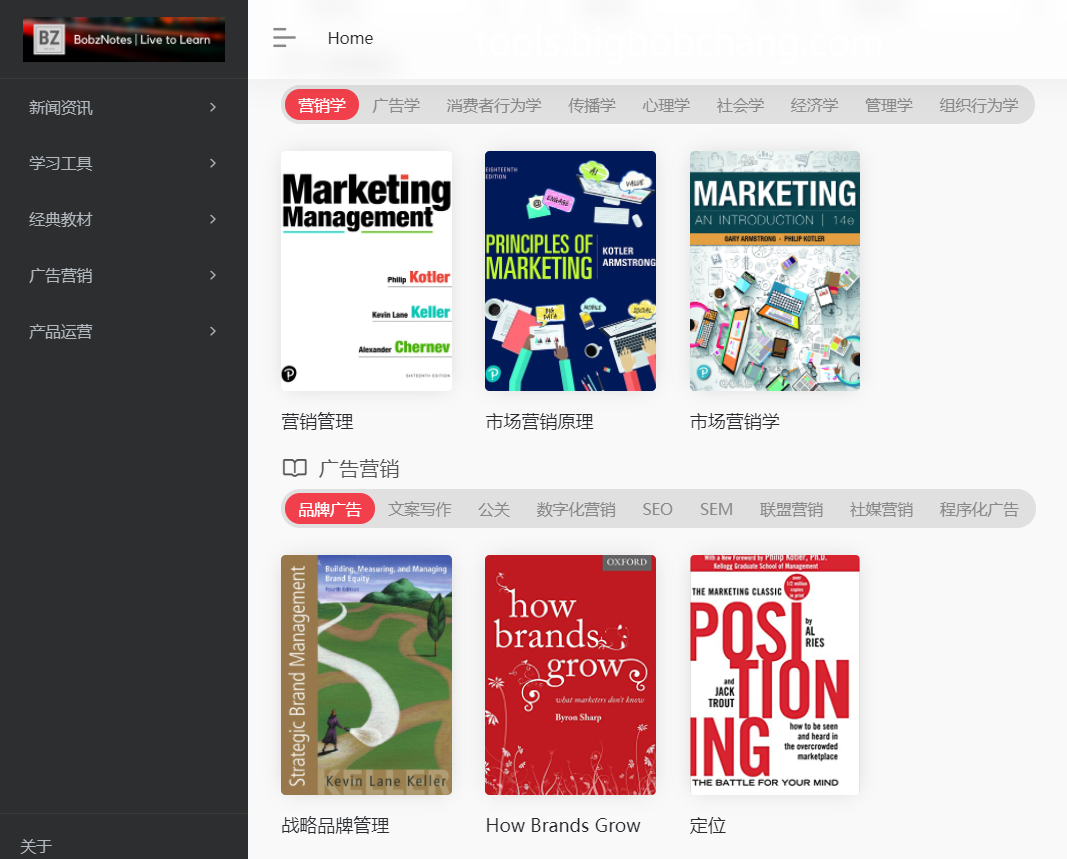Click the Home link
Image resolution: width=1067 pixels, height=859 pixels.
[350, 38]
